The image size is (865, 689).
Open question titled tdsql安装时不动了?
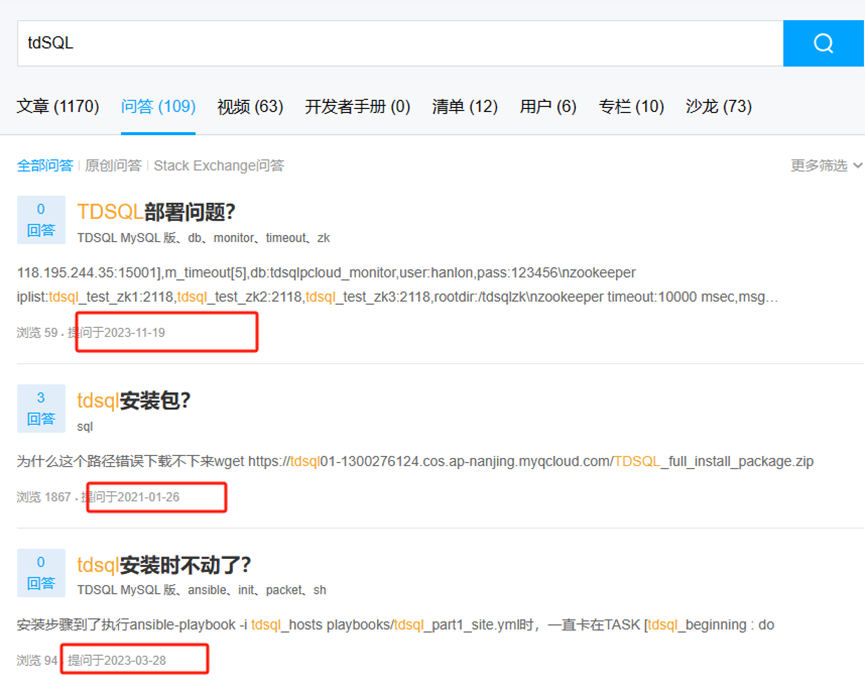click(164, 565)
